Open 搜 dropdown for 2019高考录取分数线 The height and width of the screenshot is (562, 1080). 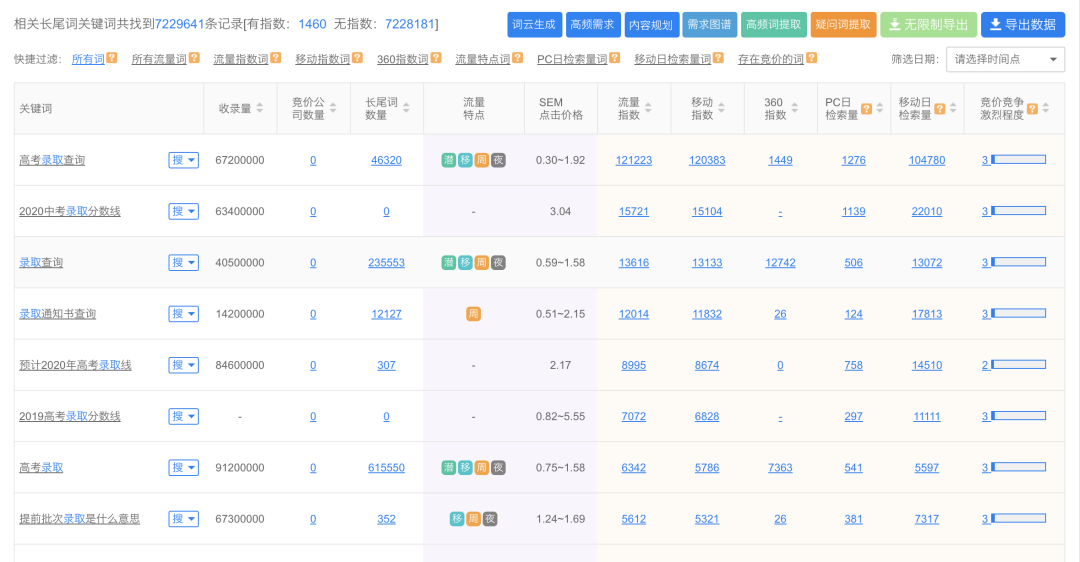click(x=183, y=416)
